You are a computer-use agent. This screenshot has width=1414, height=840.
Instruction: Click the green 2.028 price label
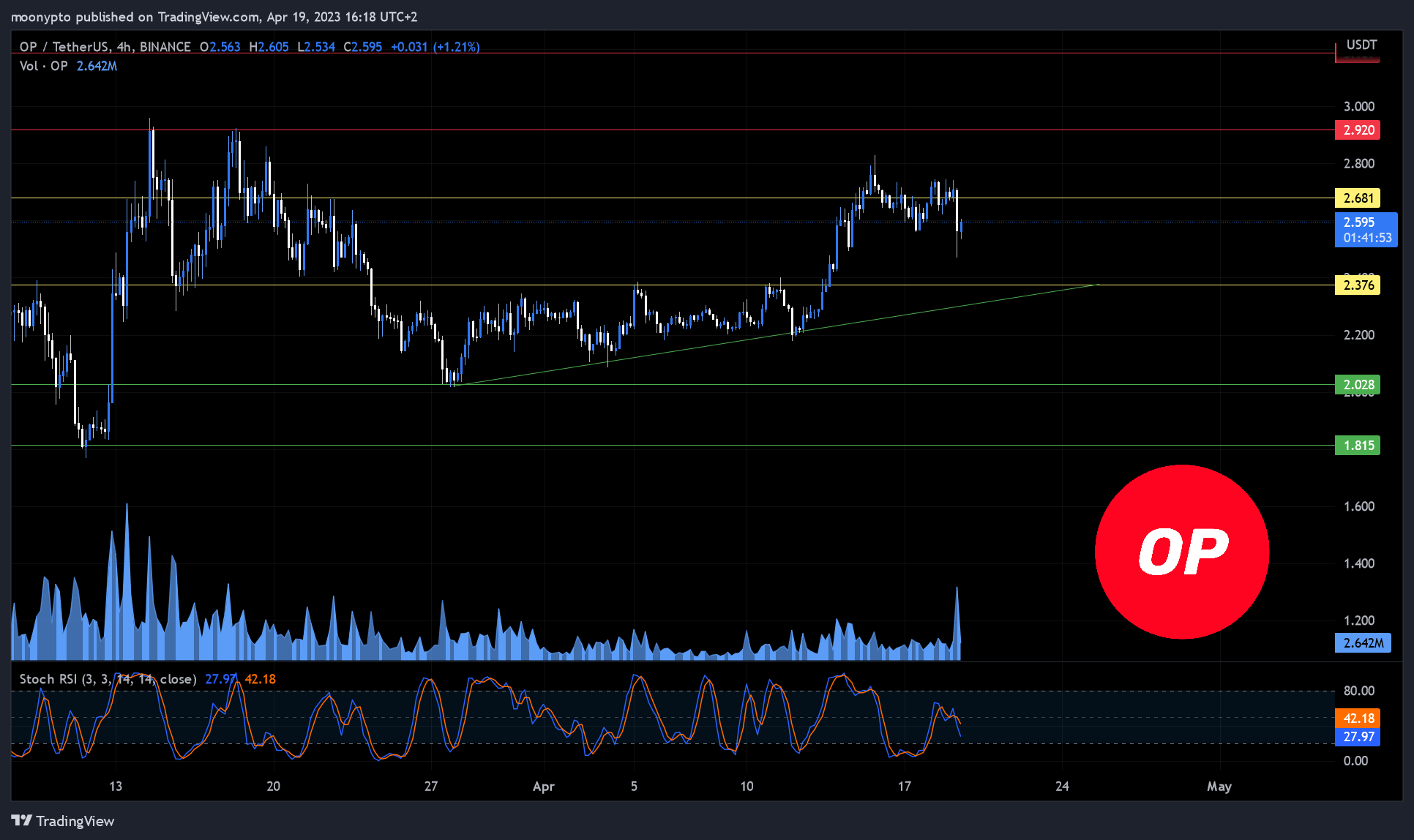pyautogui.click(x=1358, y=385)
